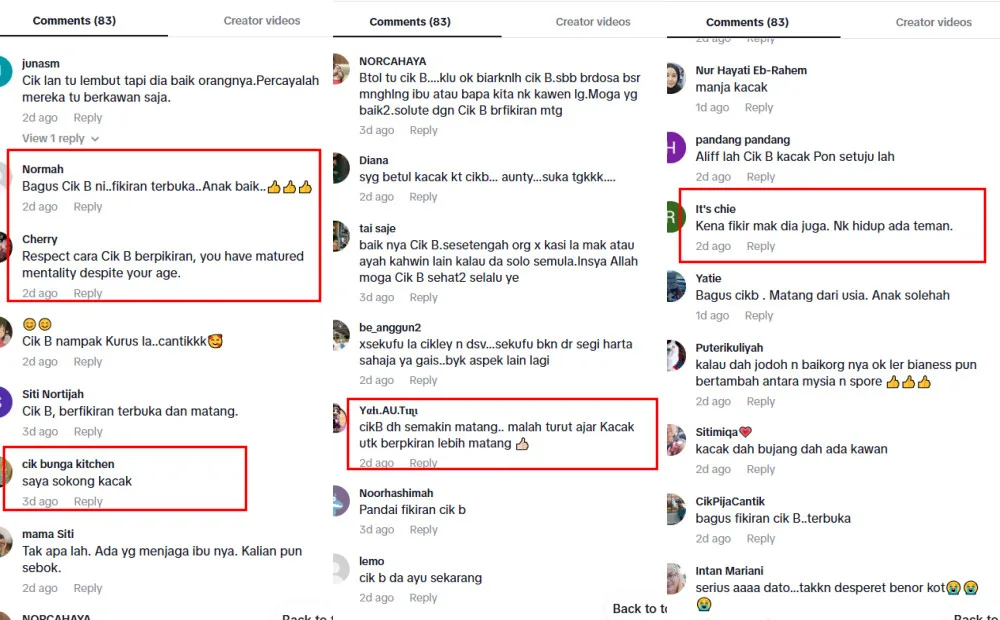
Task: Open rightmost Creator videos tab
Action: click(x=934, y=22)
